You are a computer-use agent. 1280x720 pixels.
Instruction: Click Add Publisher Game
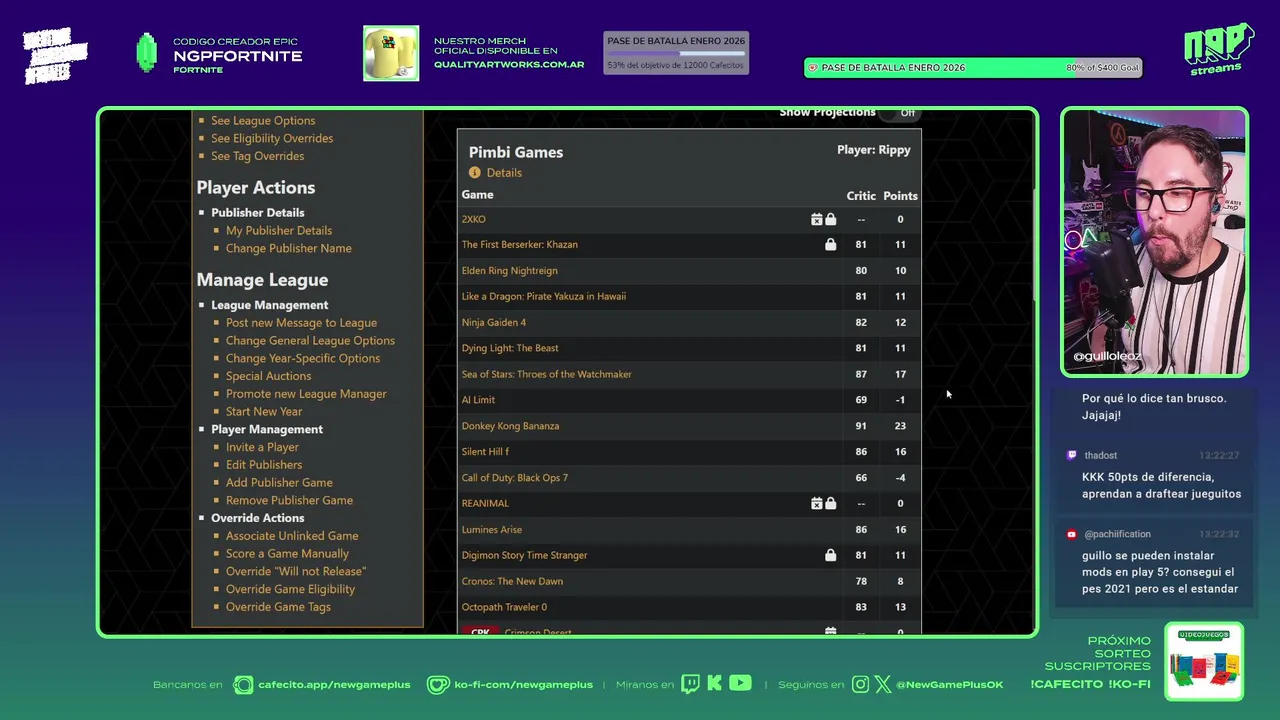279,483
